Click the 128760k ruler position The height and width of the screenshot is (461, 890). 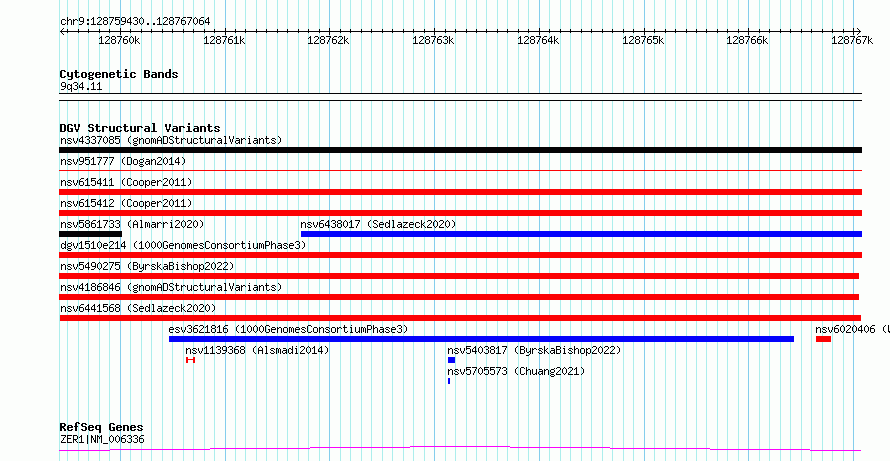[119, 40]
